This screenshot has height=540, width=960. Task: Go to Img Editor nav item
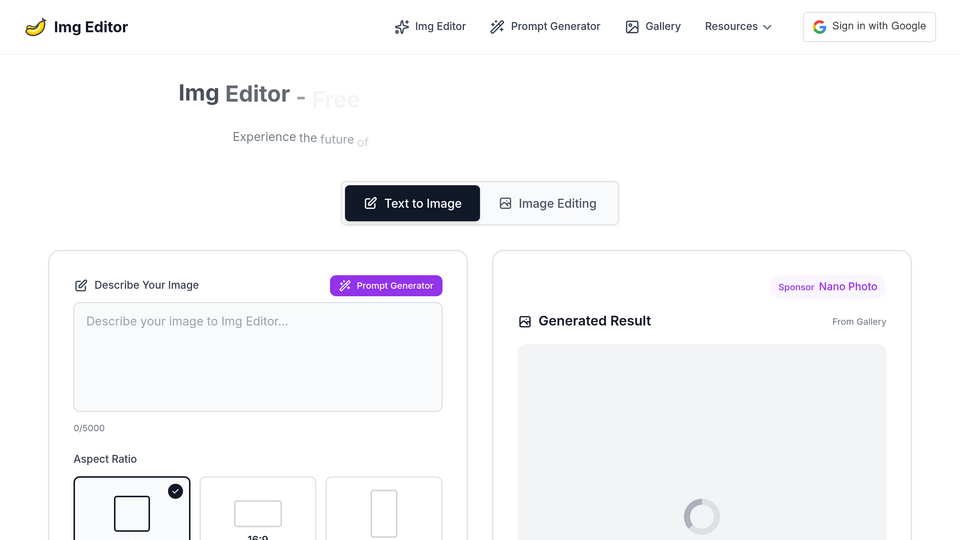click(x=430, y=27)
